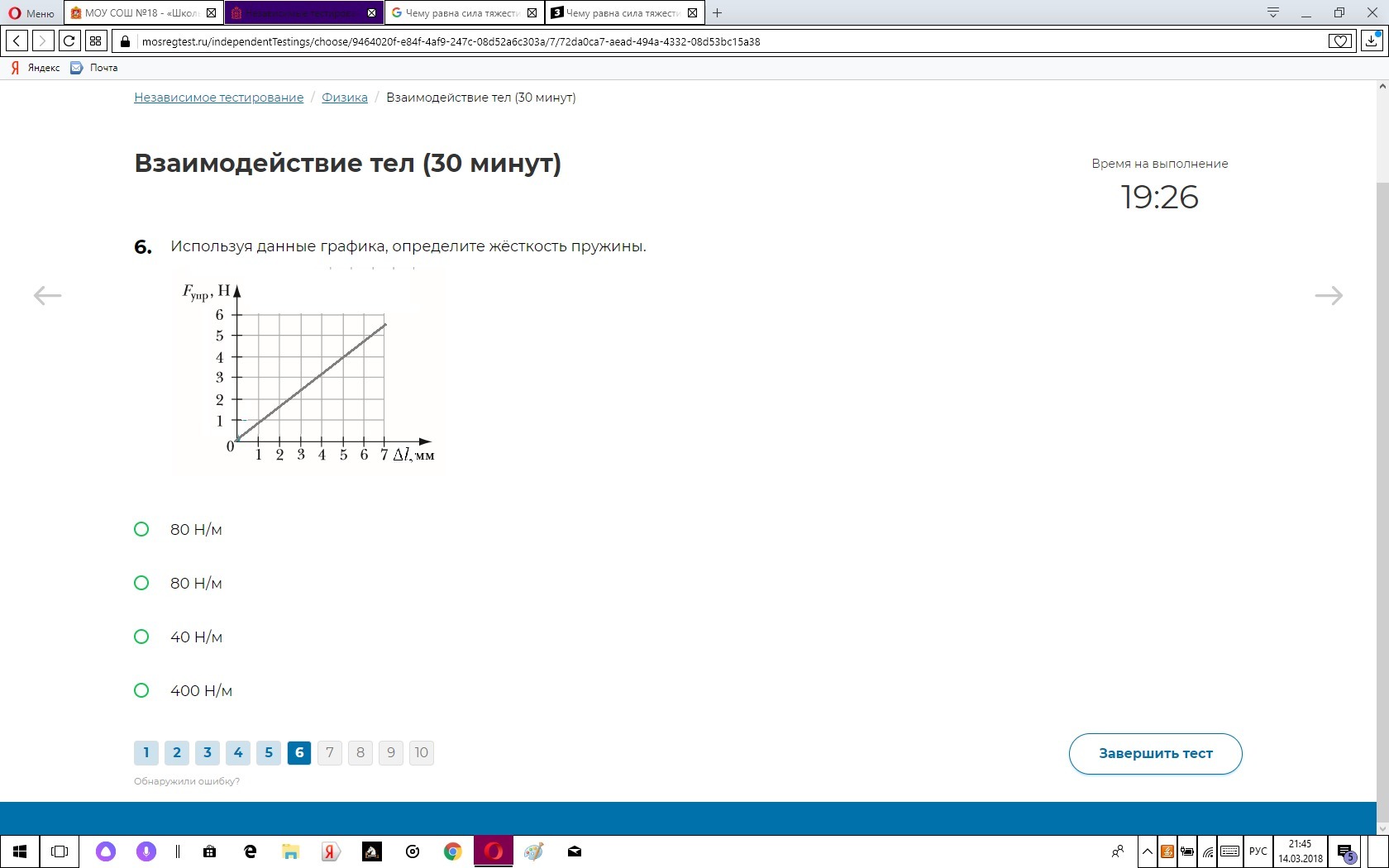The height and width of the screenshot is (868, 1389).
Task: Jump to question 9
Action: coord(391,752)
